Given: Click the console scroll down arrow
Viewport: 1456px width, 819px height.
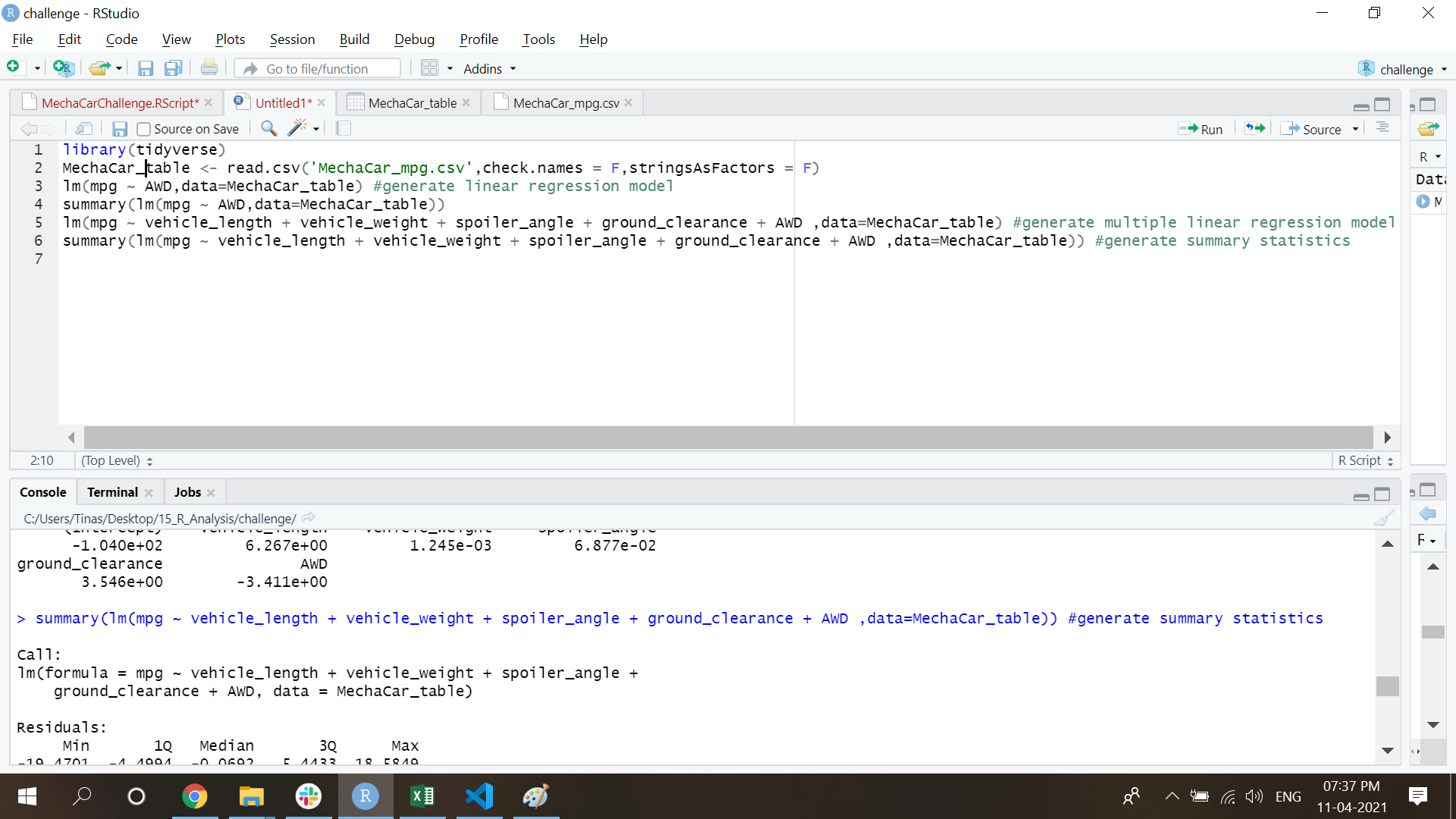Looking at the screenshot, I should click(1387, 751).
